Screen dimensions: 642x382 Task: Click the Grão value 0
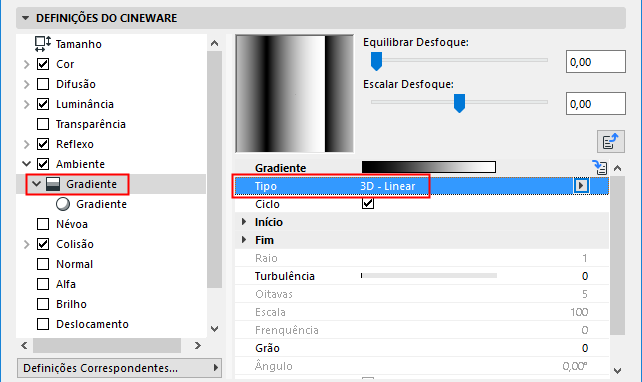585,348
